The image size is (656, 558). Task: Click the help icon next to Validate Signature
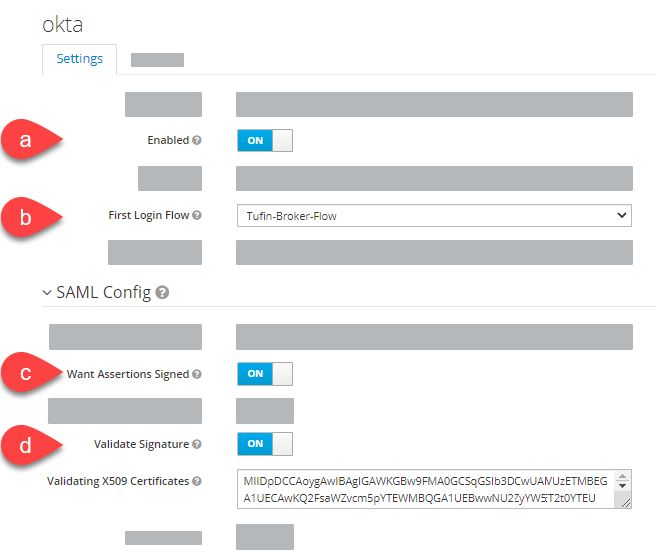tap(197, 444)
